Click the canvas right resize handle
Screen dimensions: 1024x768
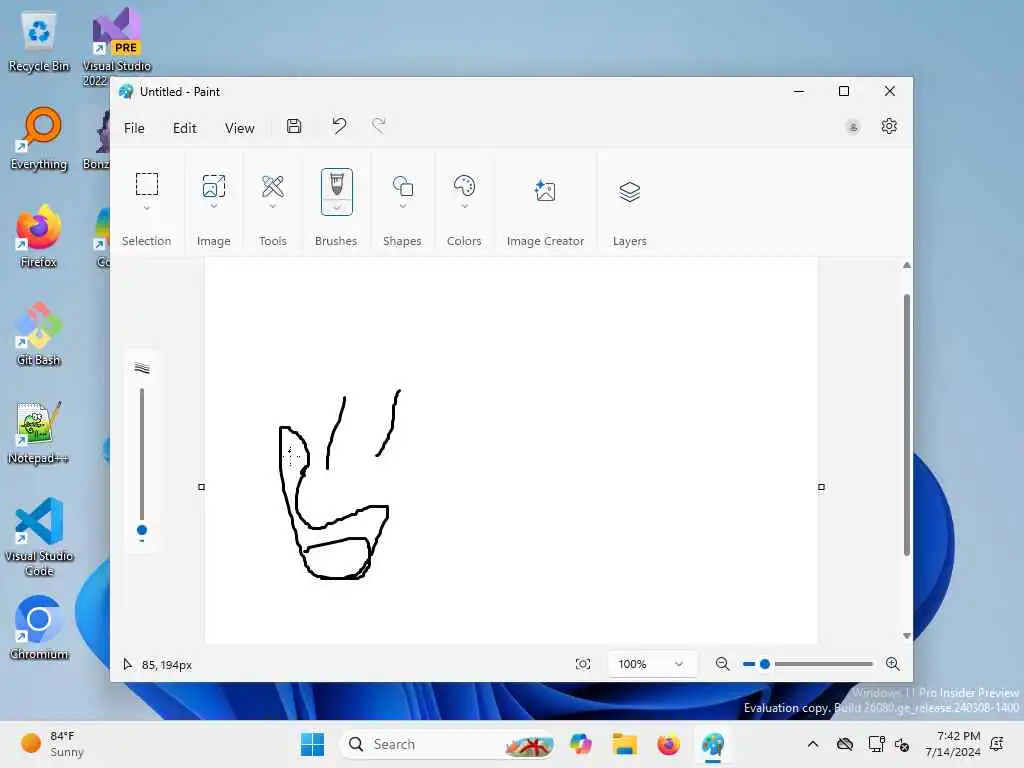tap(821, 487)
